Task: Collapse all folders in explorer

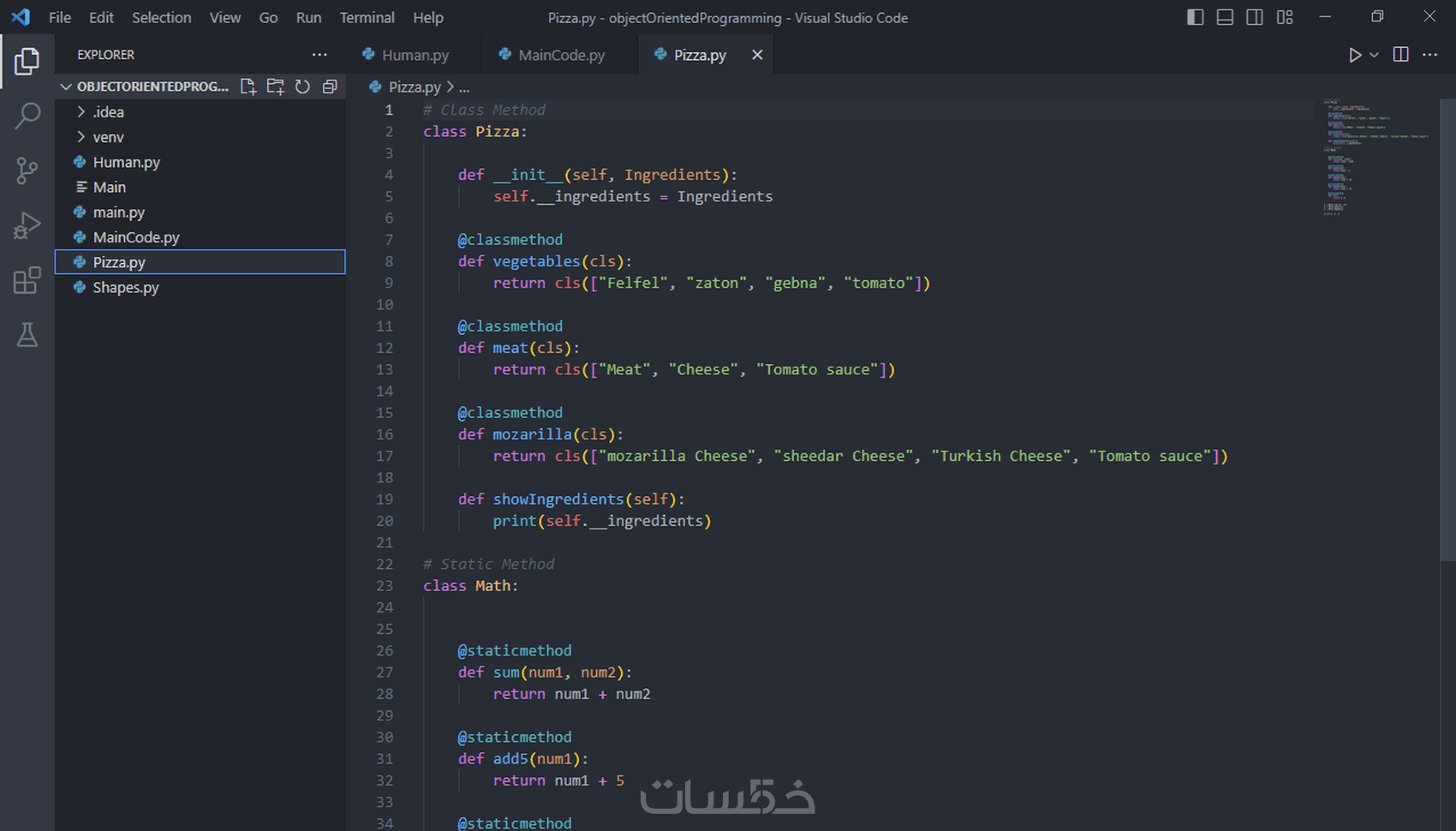Action: (x=330, y=87)
